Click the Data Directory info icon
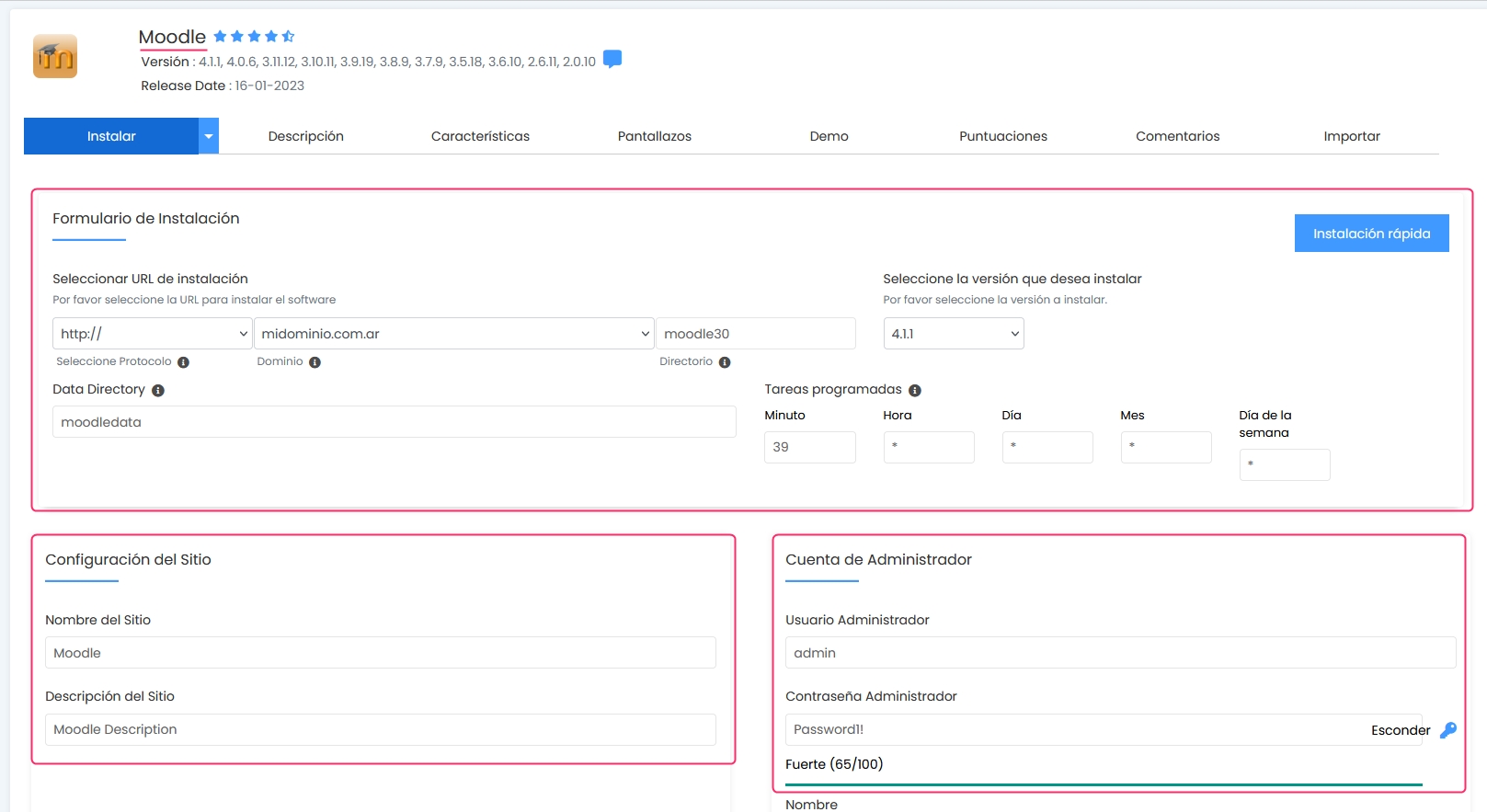This screenshot has height=812, width=1487. [x=158, y=391]
